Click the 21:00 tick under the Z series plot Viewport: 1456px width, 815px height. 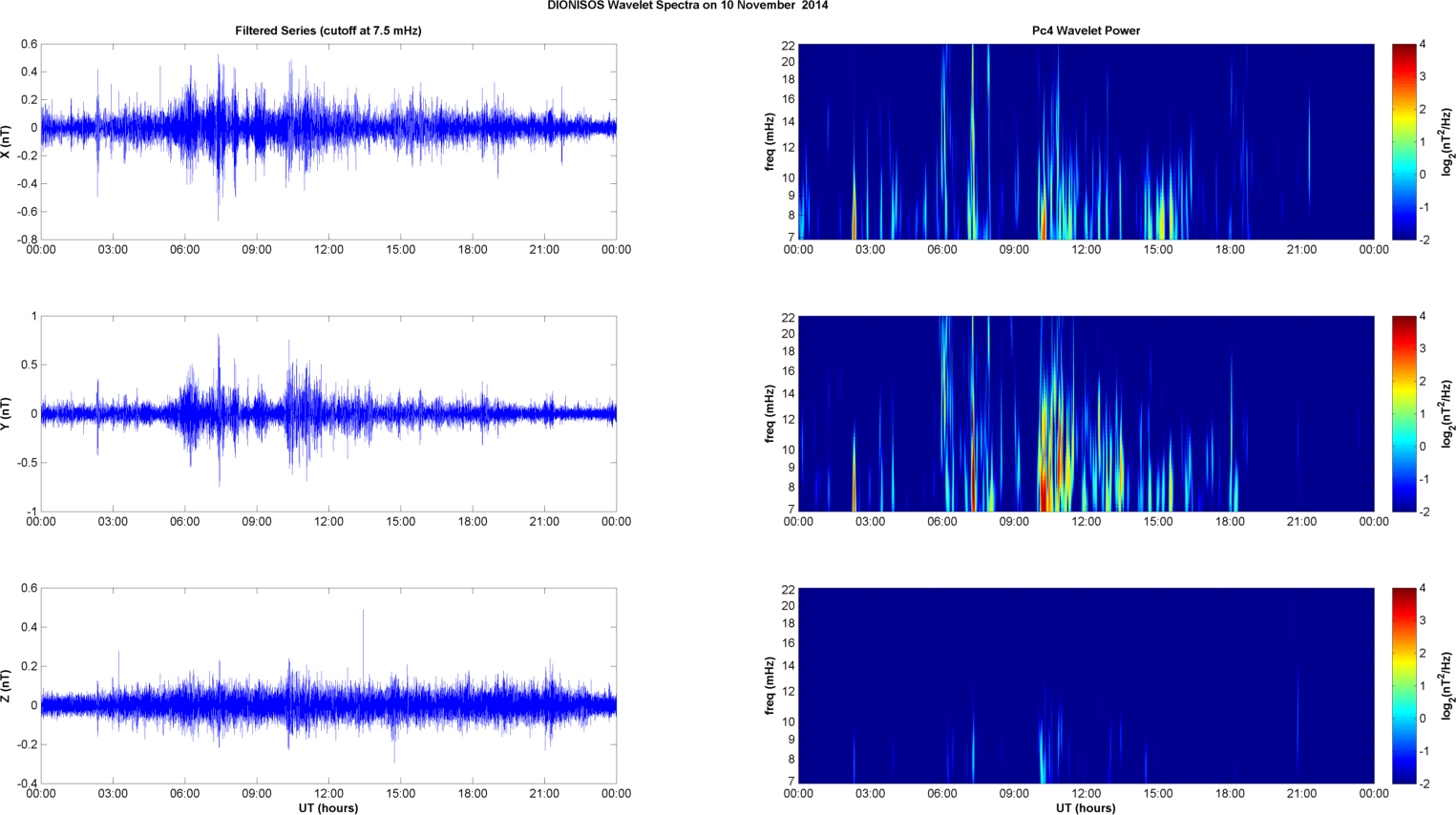pyautogui.click(x=544, y=793)
